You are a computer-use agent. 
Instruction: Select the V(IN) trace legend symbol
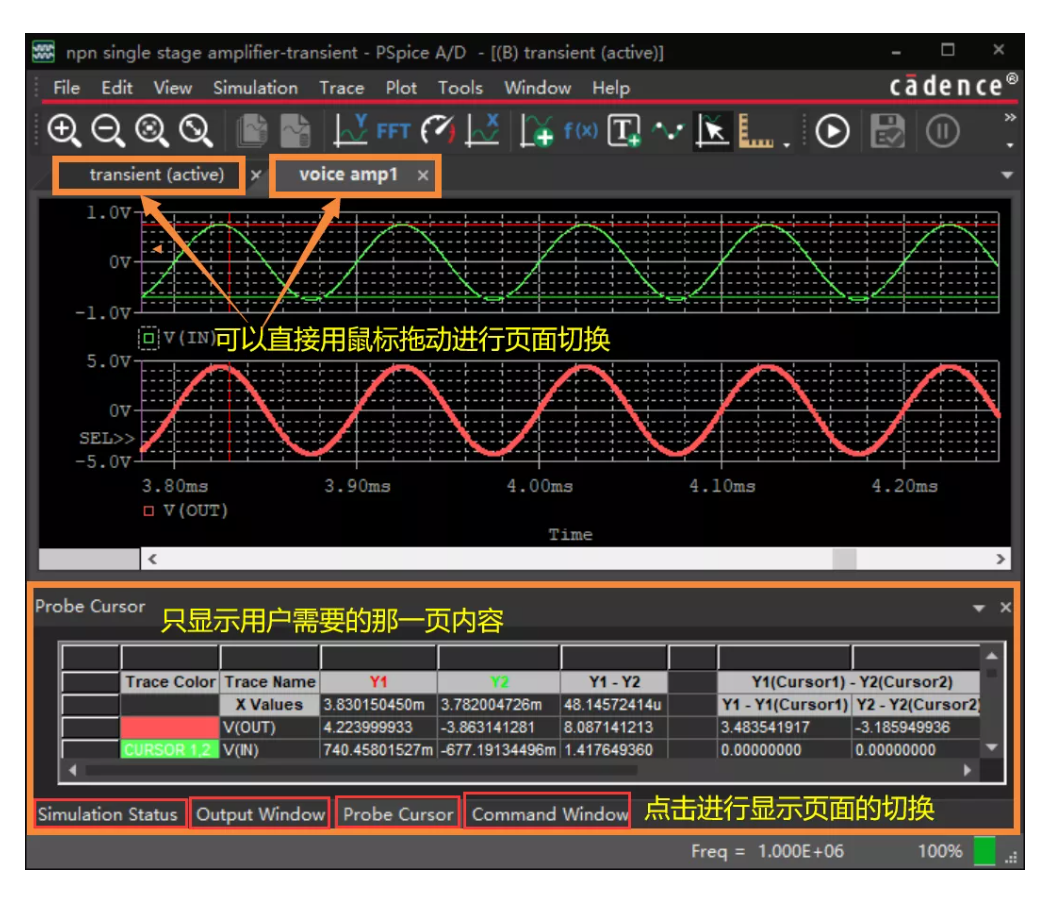[149, 338]
